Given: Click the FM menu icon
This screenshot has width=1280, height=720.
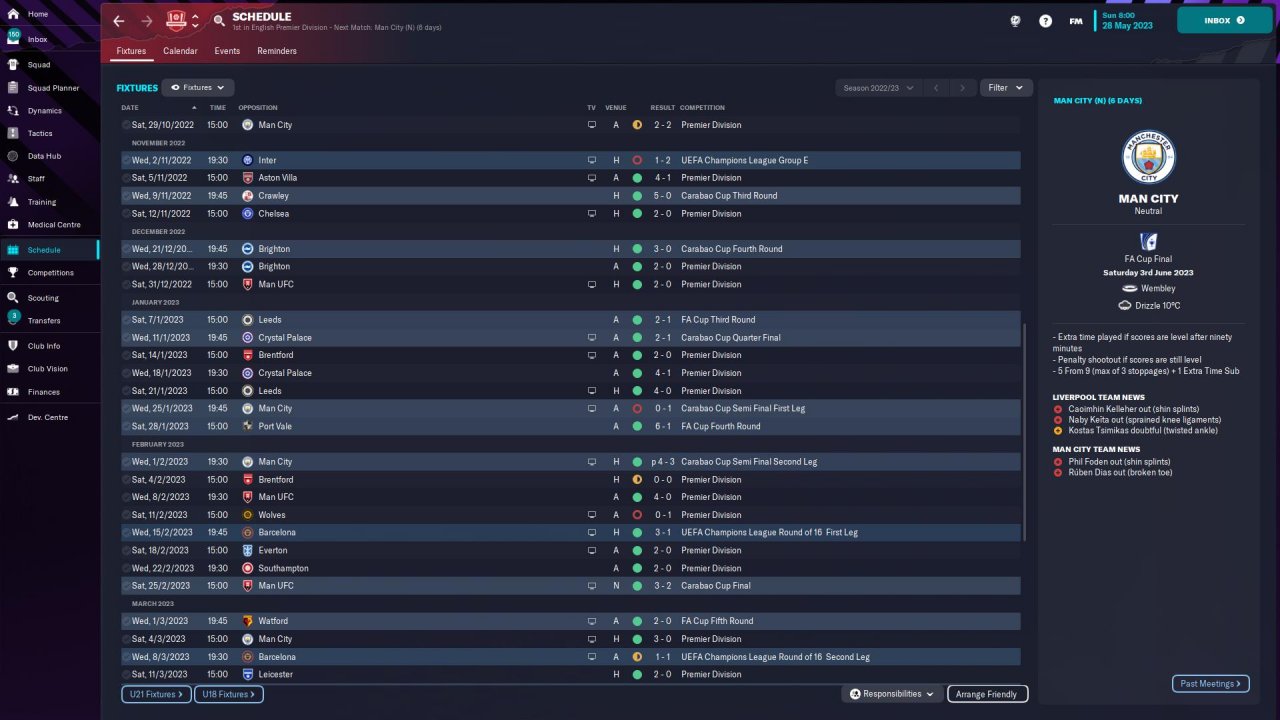Looking at the screenshot, I should point(1076,21).
